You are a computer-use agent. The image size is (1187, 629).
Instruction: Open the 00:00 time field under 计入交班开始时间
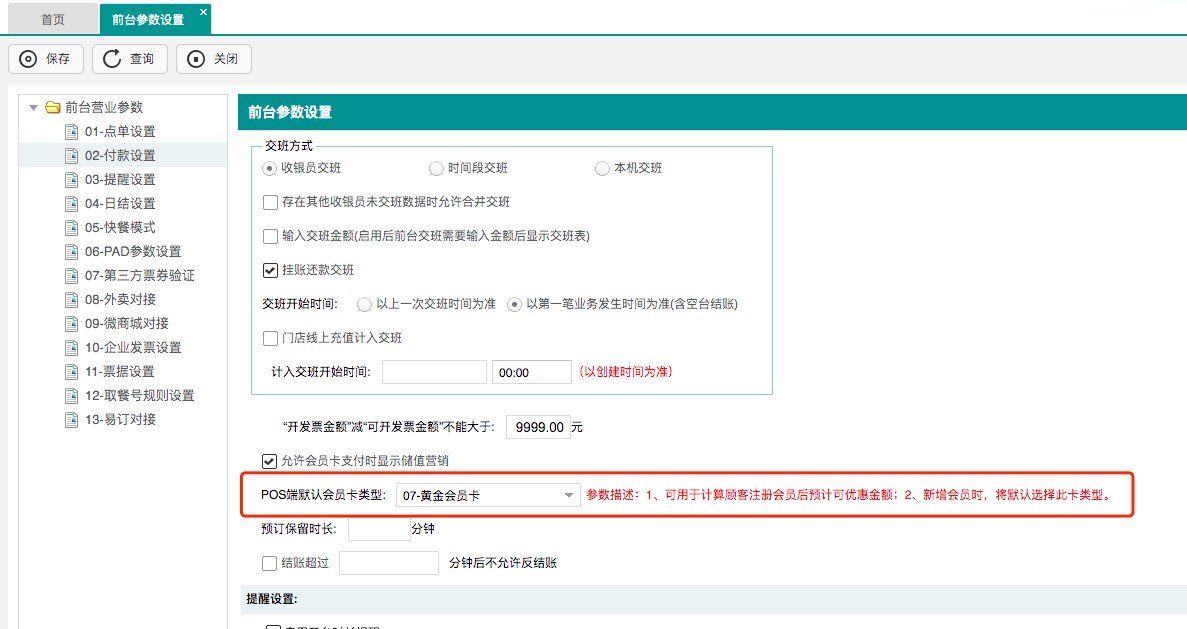click(530, 372)
